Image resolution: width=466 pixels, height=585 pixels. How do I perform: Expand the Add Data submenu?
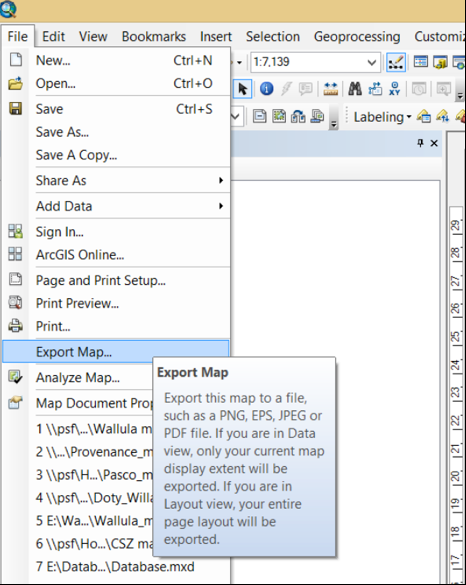[129, 206]
